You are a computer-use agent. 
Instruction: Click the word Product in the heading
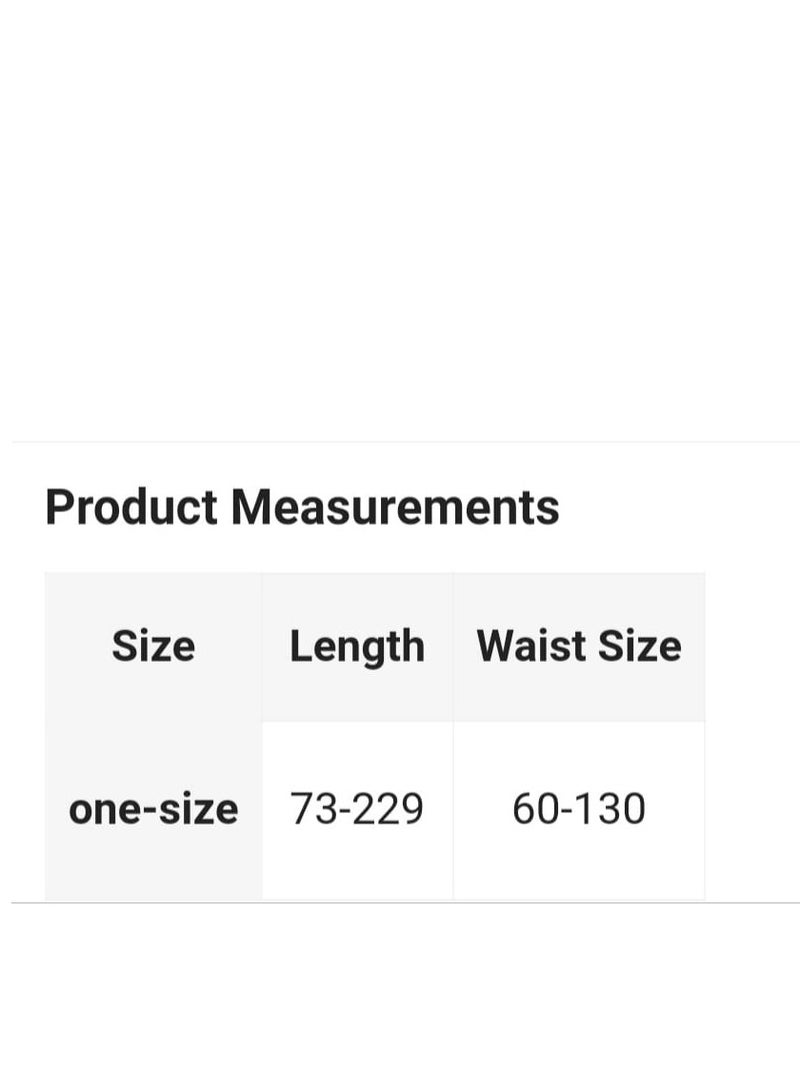point(131,507)
